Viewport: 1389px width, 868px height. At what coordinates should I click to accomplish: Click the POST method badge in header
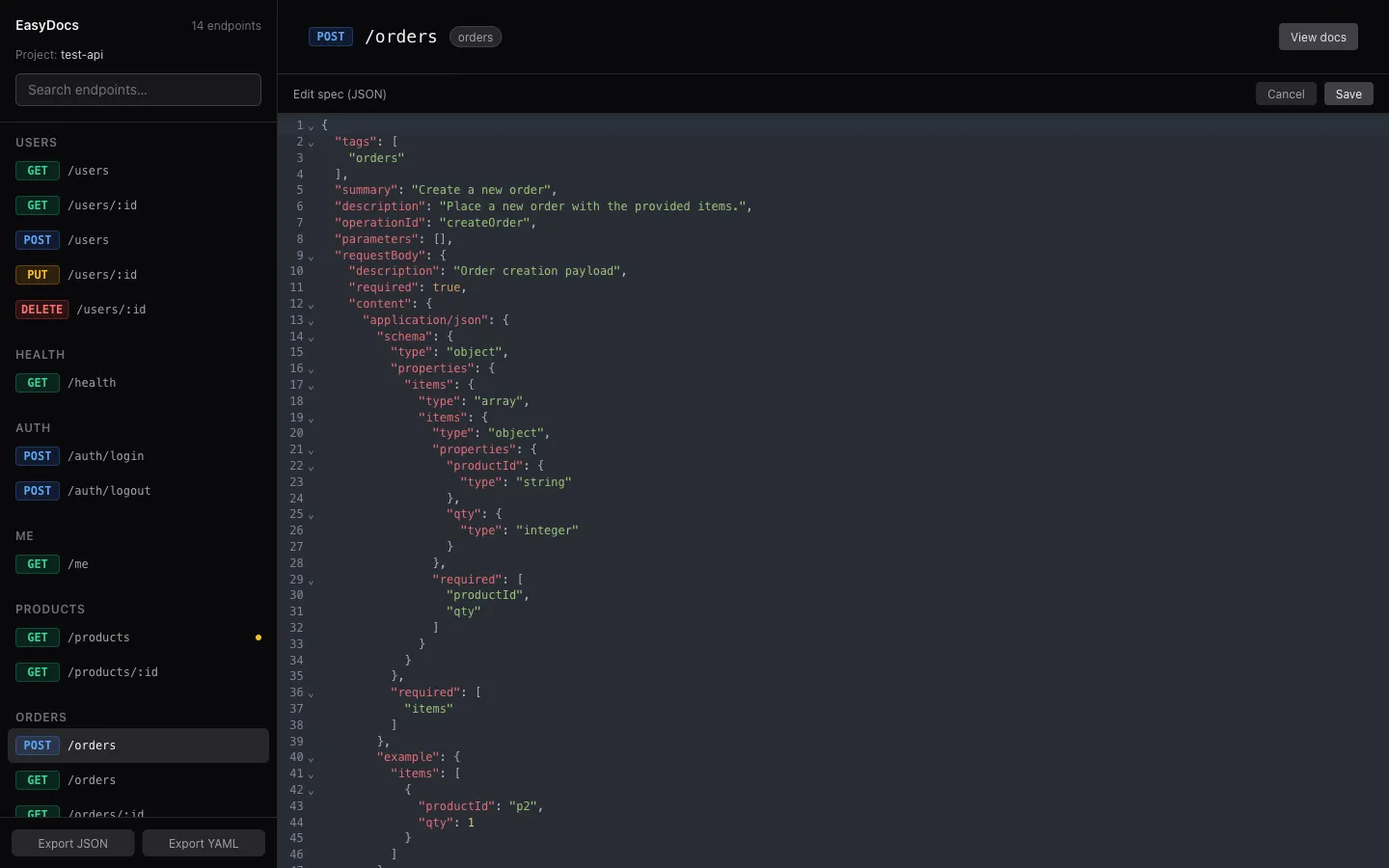[331, 37]
